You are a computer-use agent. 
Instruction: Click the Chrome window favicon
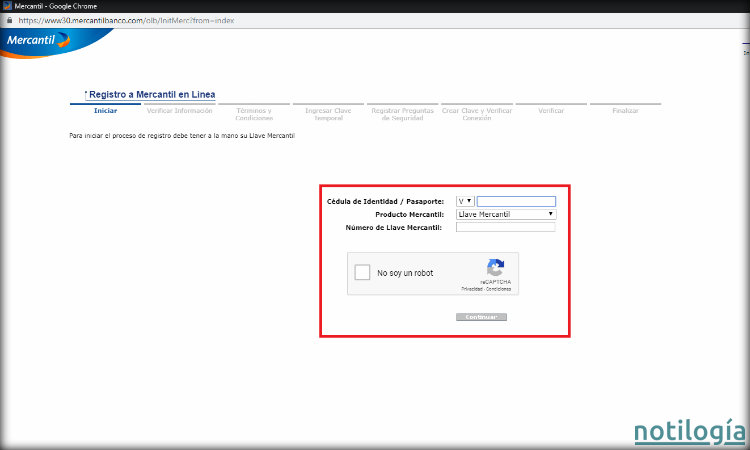[x=7, y=6]
